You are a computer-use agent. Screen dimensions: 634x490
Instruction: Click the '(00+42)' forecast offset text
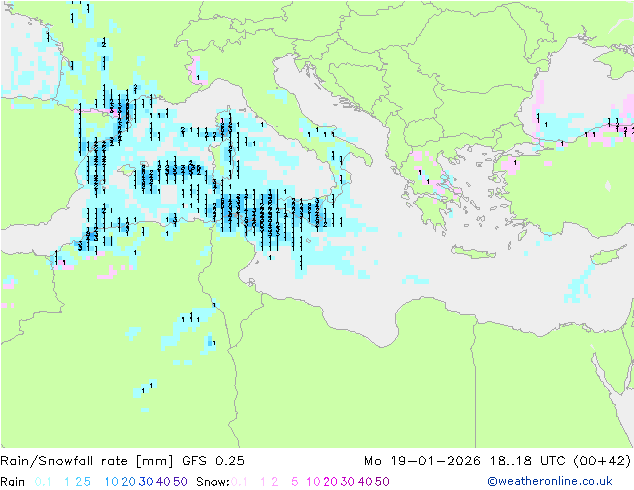point(602,461)
